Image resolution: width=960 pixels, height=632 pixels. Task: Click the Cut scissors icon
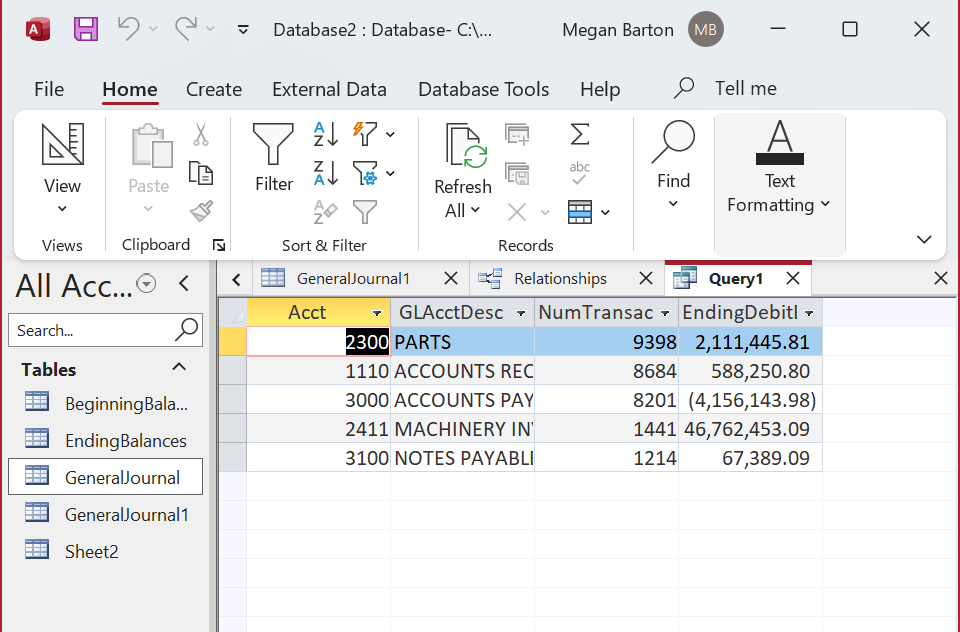pos(201,135)
